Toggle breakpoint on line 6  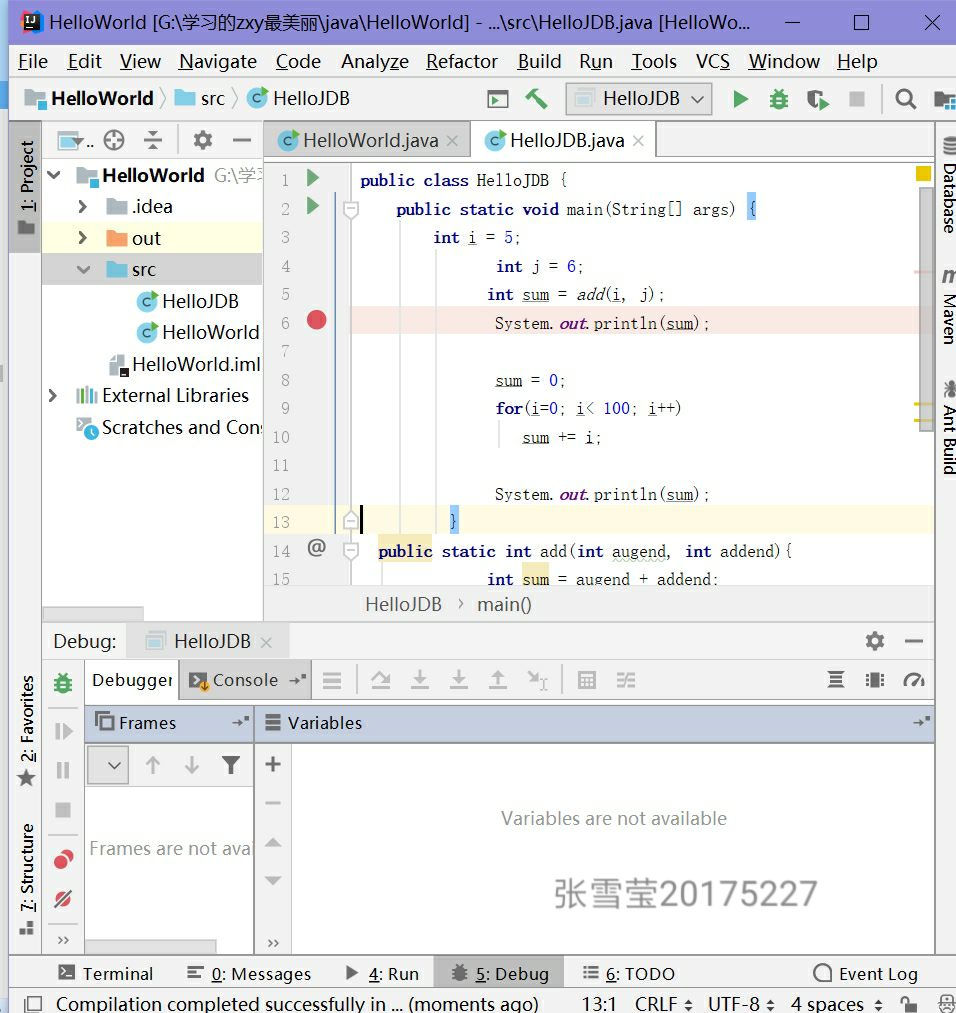point(317,320)
